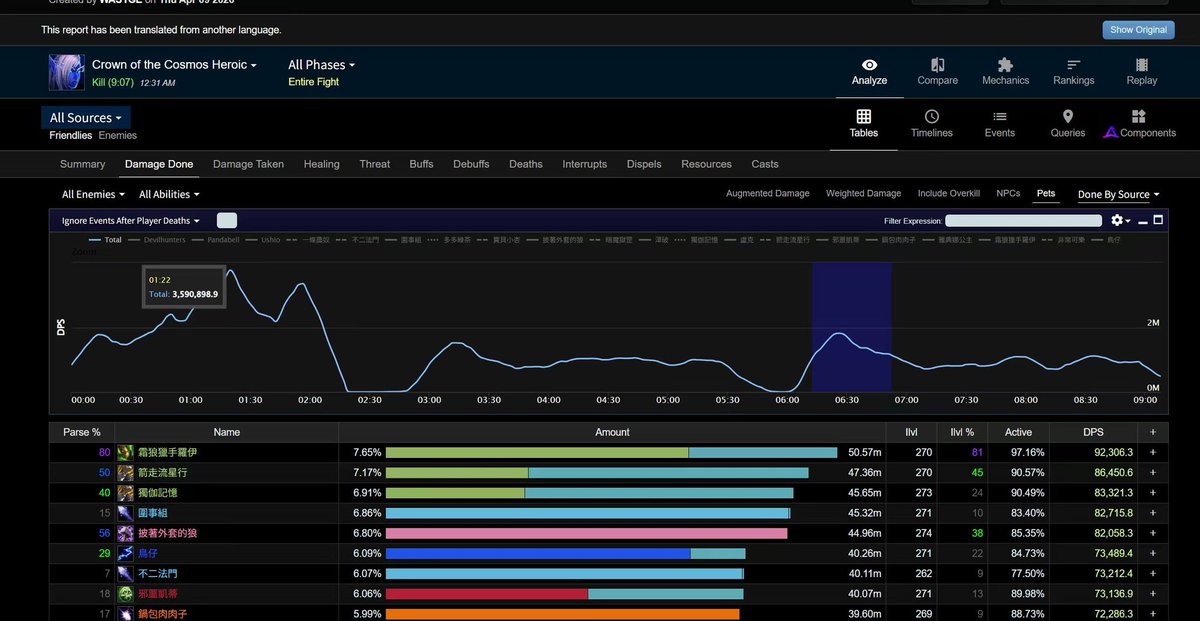Click the spec icon beside 披著外套的狼
1200x621 pixels.
[x=125, y=533]
